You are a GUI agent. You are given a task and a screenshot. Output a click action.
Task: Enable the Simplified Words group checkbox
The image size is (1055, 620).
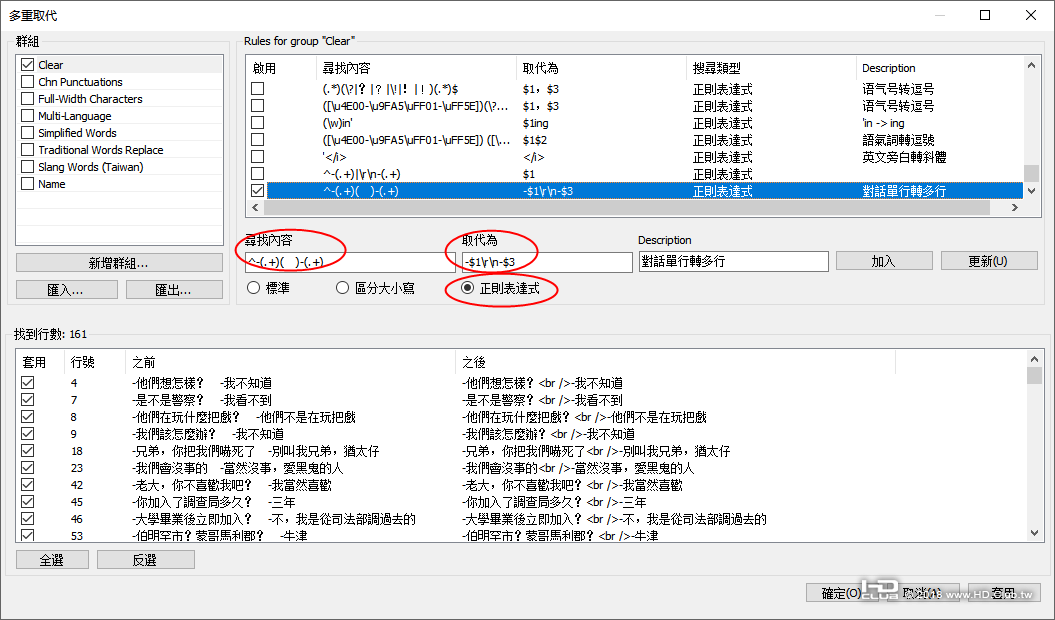28,133
